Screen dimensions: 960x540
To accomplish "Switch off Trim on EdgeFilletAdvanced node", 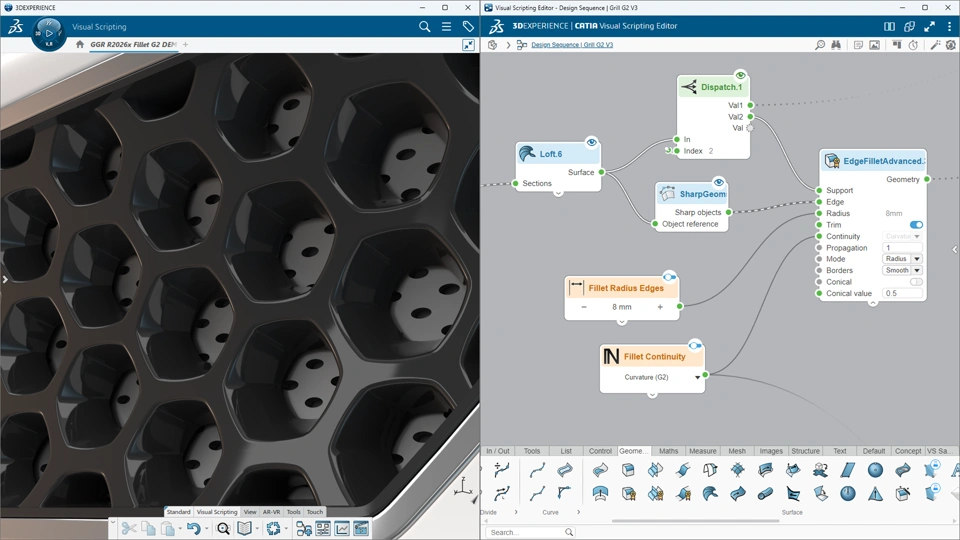I will (916, 225).
